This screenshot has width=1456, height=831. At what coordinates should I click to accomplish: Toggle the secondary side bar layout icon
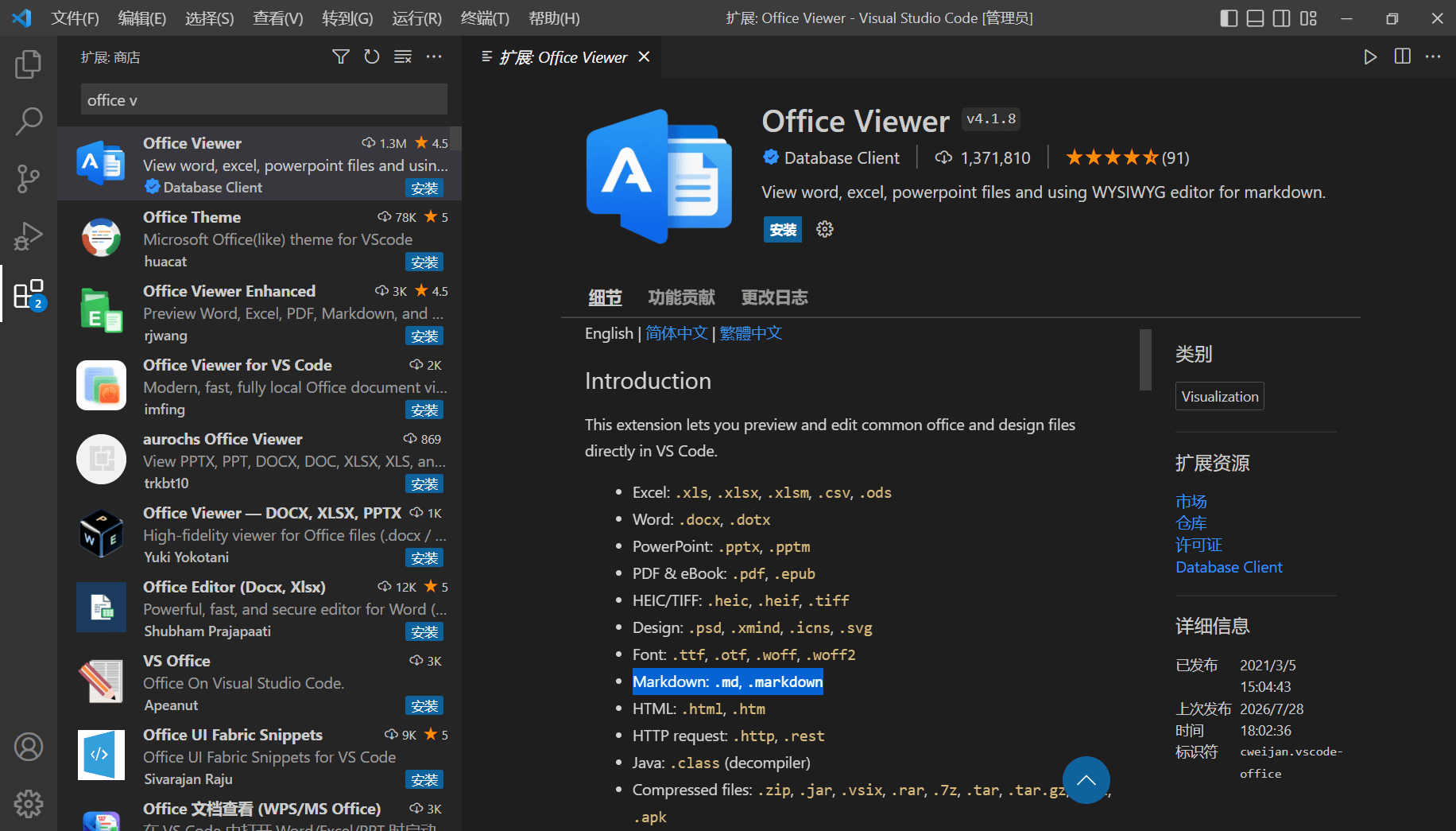[x=1281, y=17]
